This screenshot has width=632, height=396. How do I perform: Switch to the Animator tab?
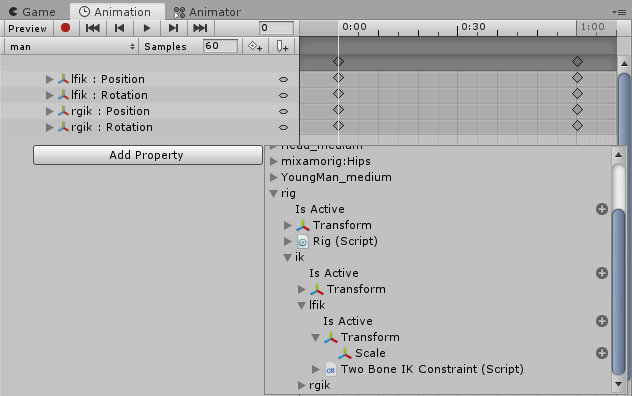pyautogui.click(x=207, y=12)
